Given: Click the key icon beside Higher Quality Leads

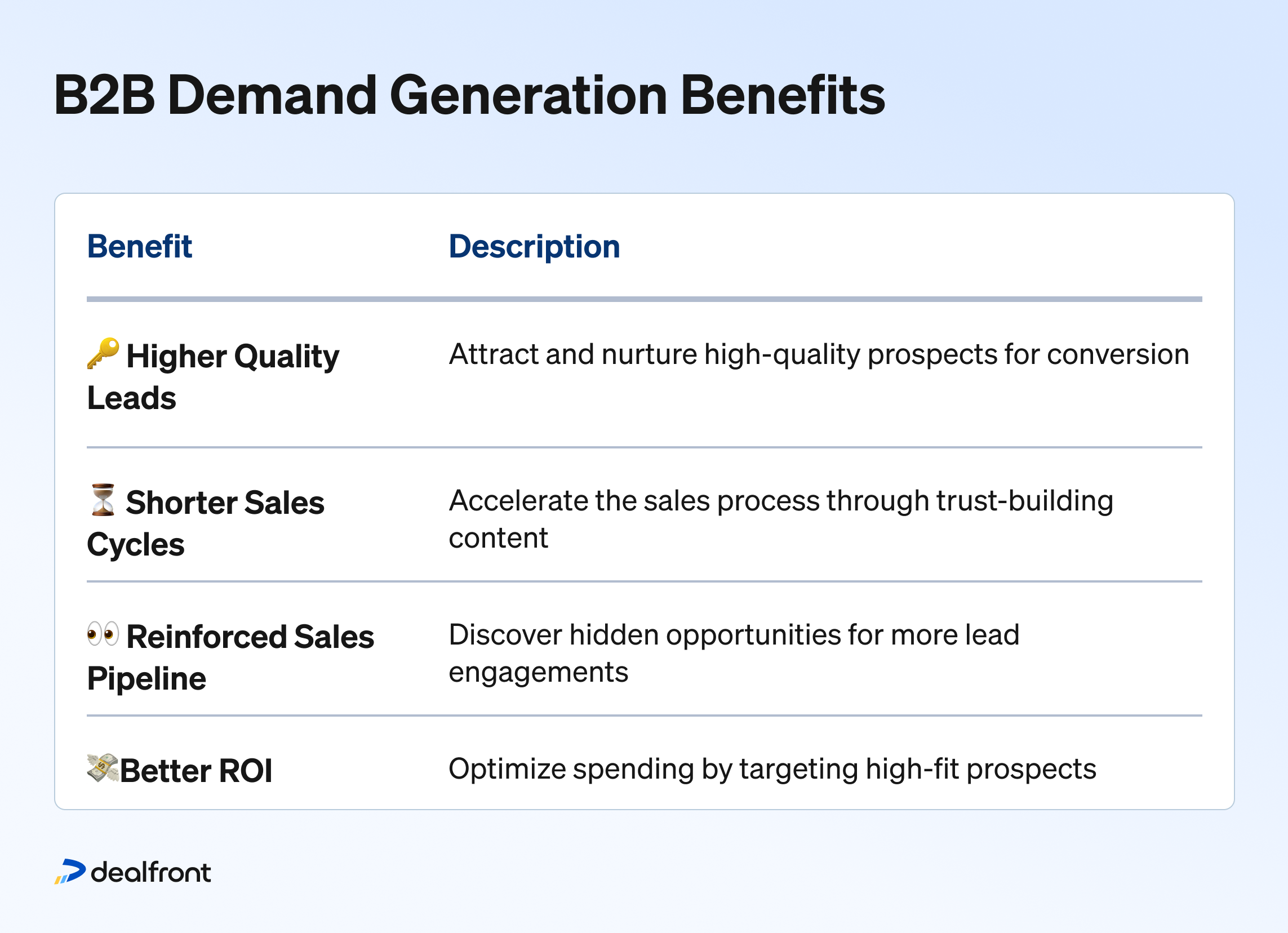Looking at the screenshot, I should click(x=104, y=354).
